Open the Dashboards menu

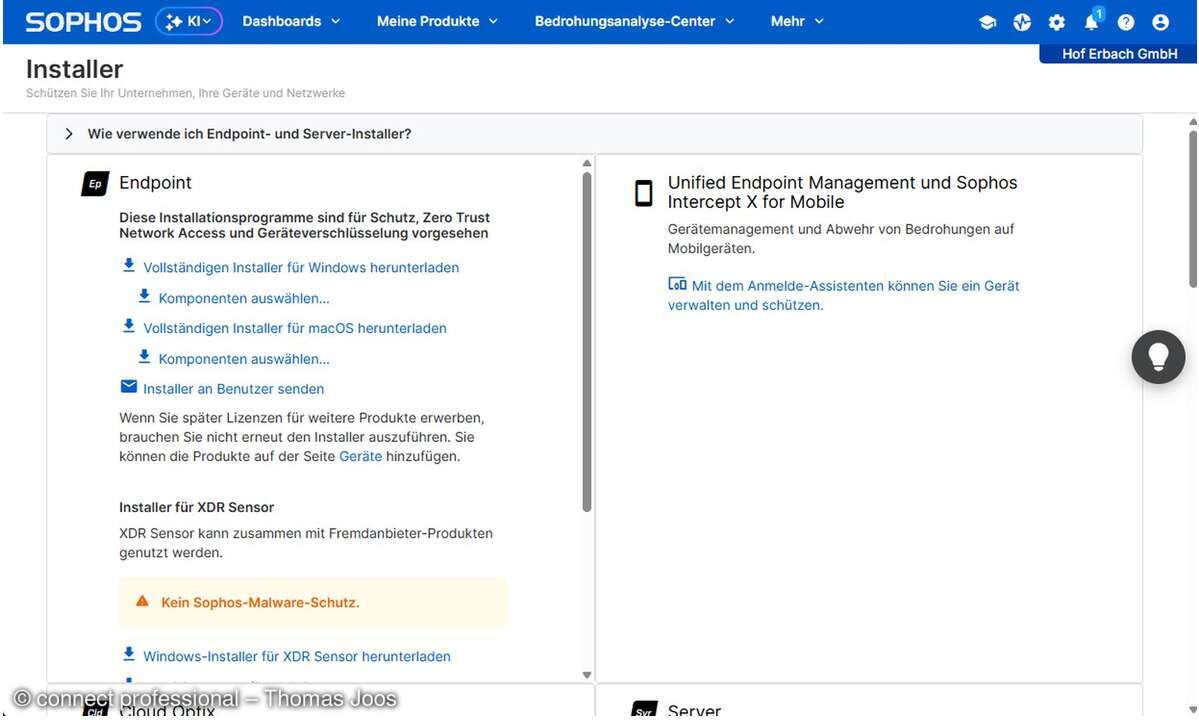click(291, 21)
